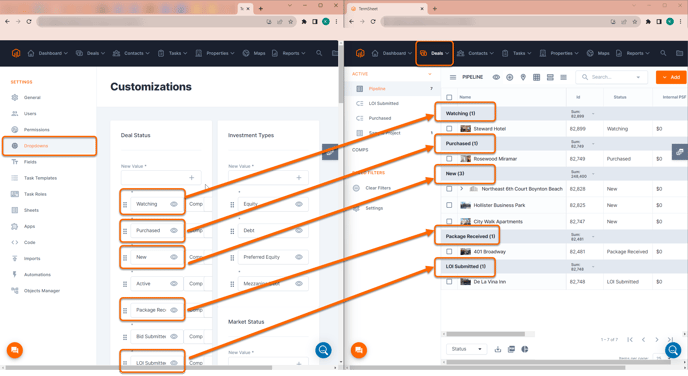Open the Deals menu in right navbar

point(434,53)
